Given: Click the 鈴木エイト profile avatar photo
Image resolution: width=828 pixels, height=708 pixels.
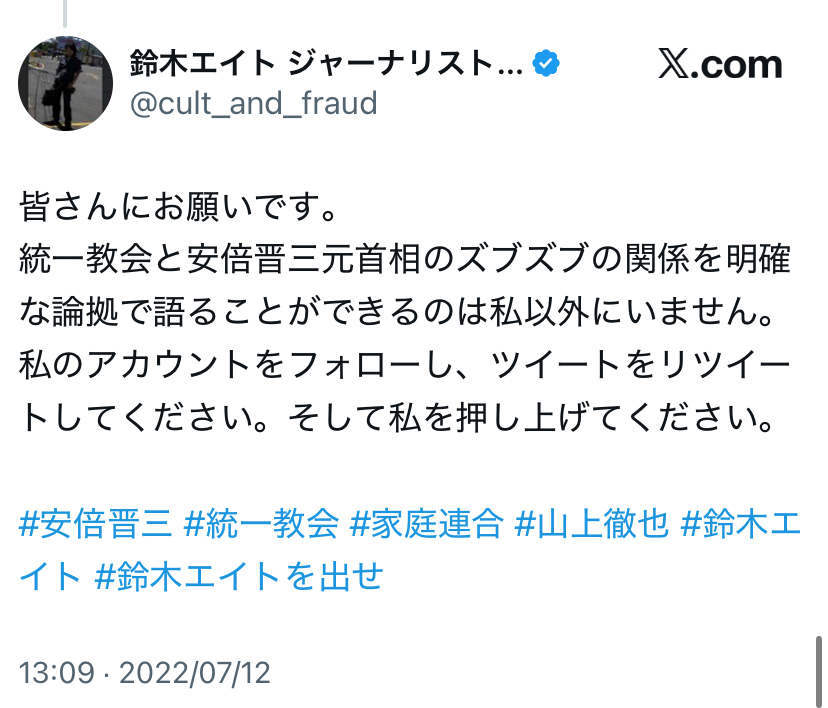Looking at the screenshot, I should (x=66, y=84).
